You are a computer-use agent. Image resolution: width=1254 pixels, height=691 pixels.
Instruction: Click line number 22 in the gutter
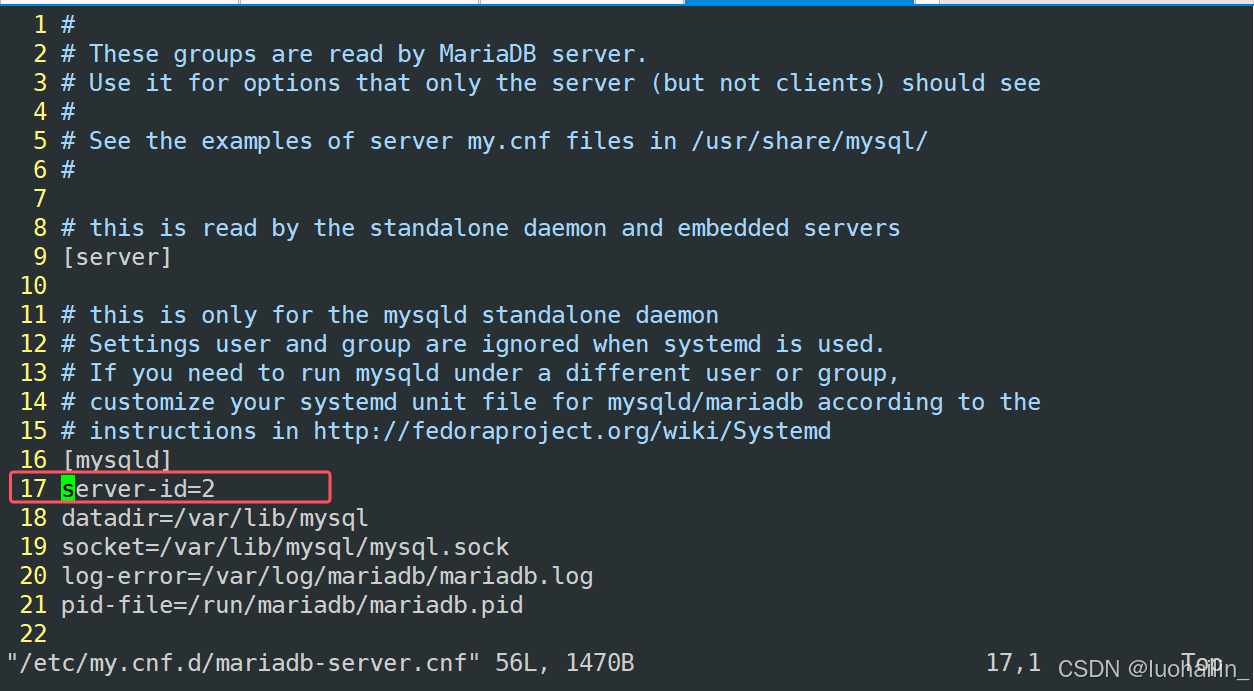(33, 634)
